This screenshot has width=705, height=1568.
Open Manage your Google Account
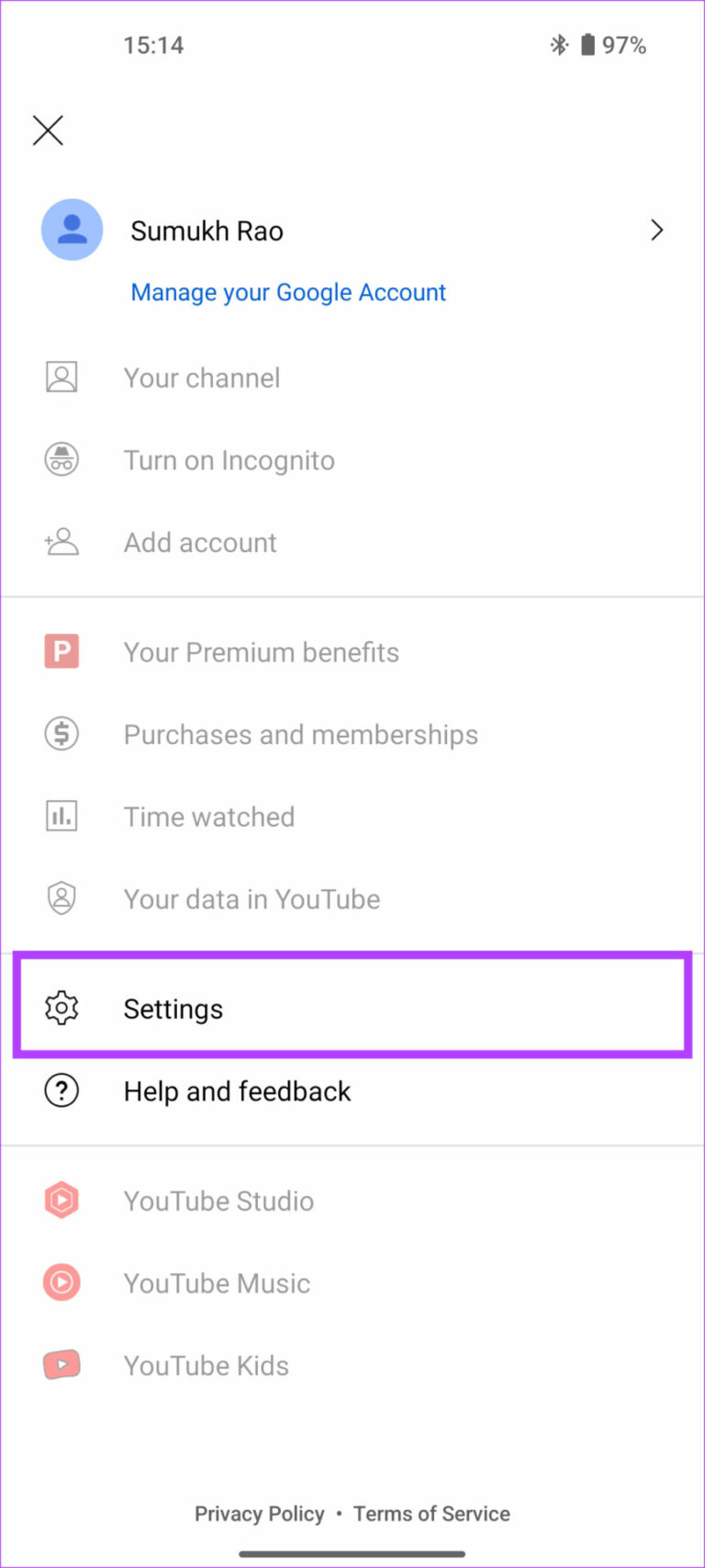coord(288,292)
